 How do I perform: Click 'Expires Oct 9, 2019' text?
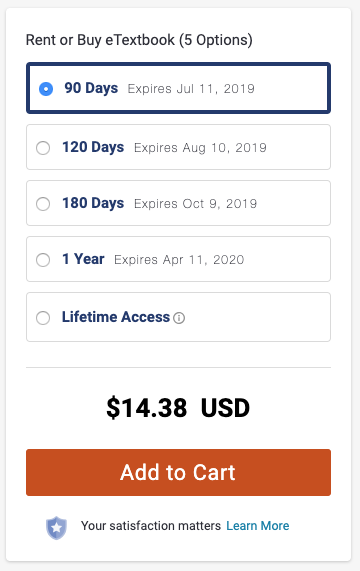(195, 204)
